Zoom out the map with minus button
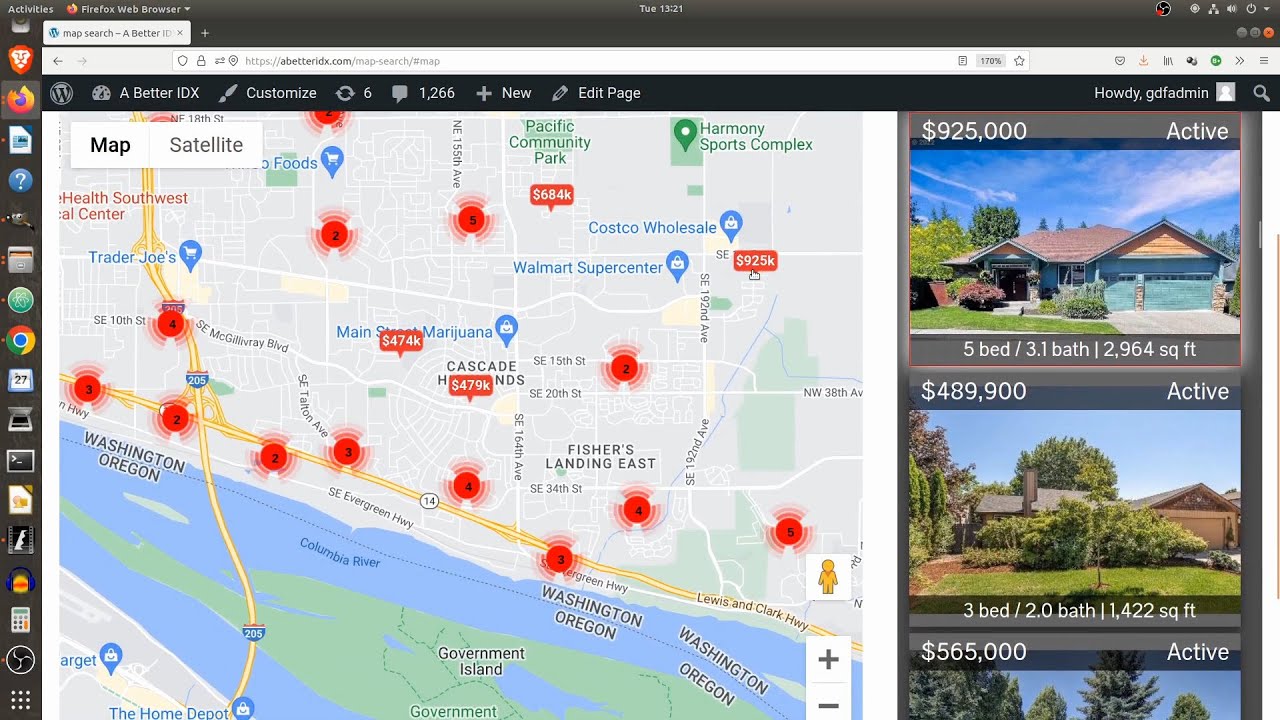 point(828,705)
